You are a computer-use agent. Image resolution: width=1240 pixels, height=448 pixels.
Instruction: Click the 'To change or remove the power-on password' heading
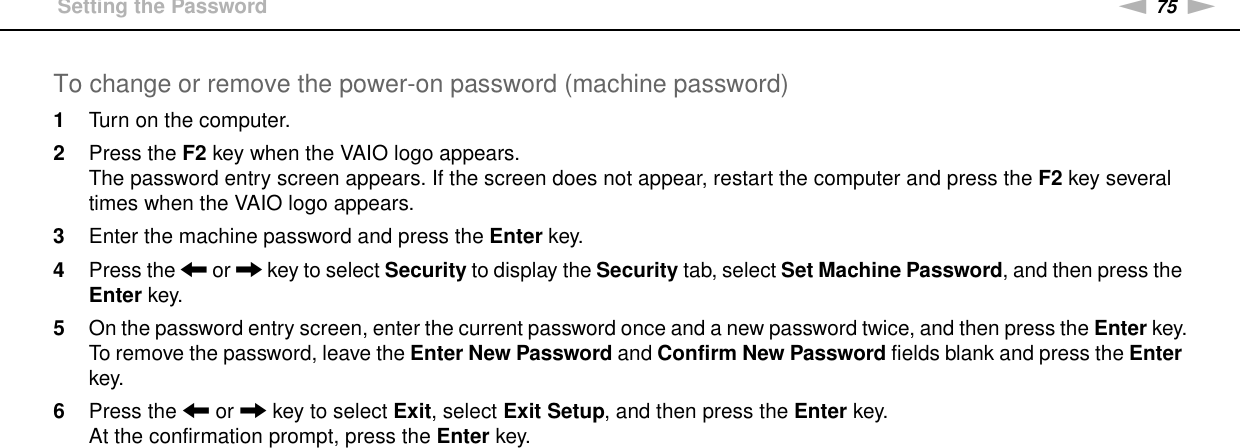coord(421,84)
